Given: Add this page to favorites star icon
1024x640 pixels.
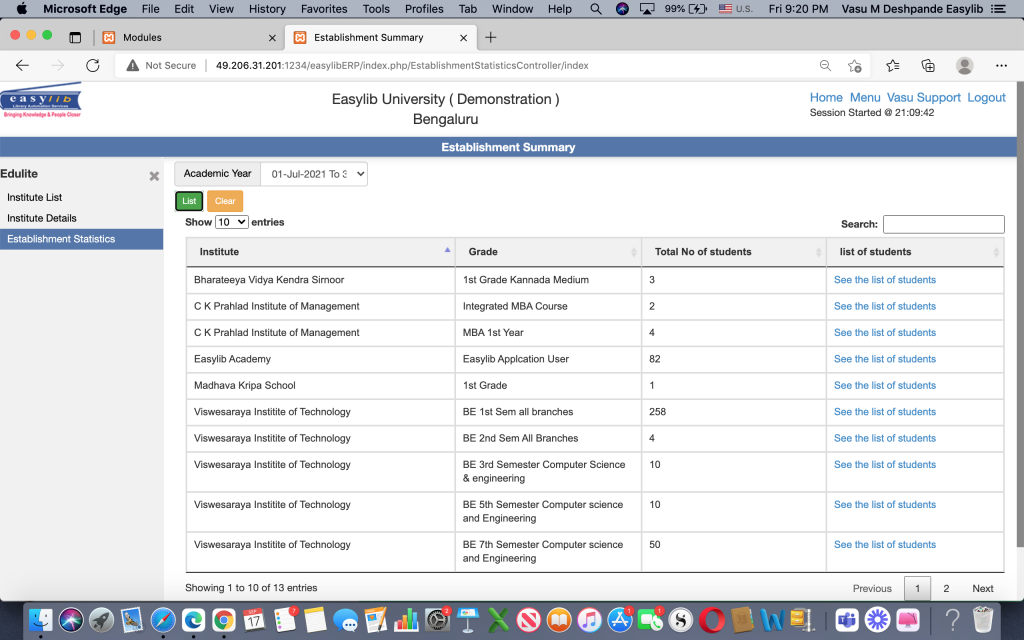Looking at the screenshot, I should [854, 65].
